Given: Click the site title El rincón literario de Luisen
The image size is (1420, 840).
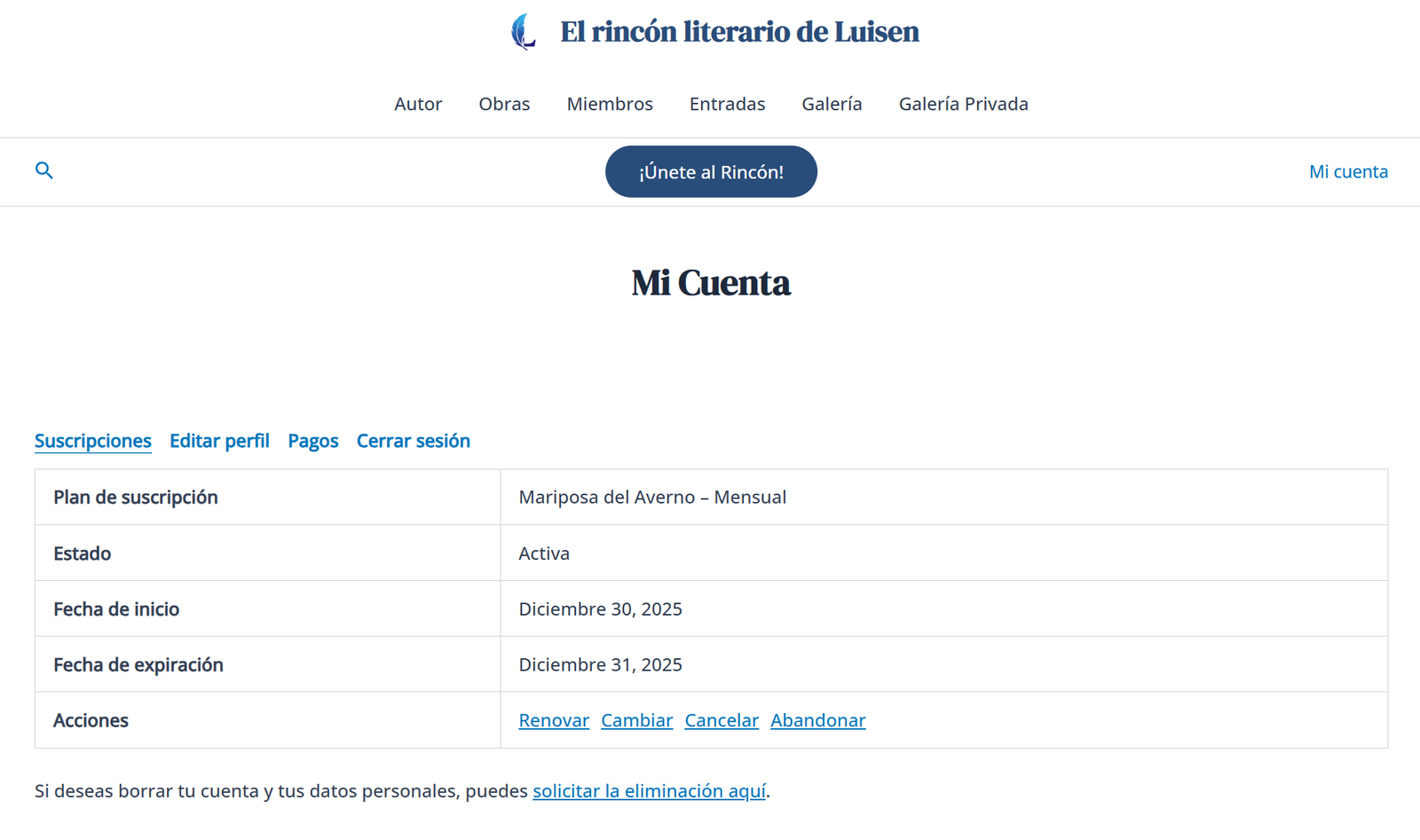Looking at the screenshot, I should coord(739,32).
